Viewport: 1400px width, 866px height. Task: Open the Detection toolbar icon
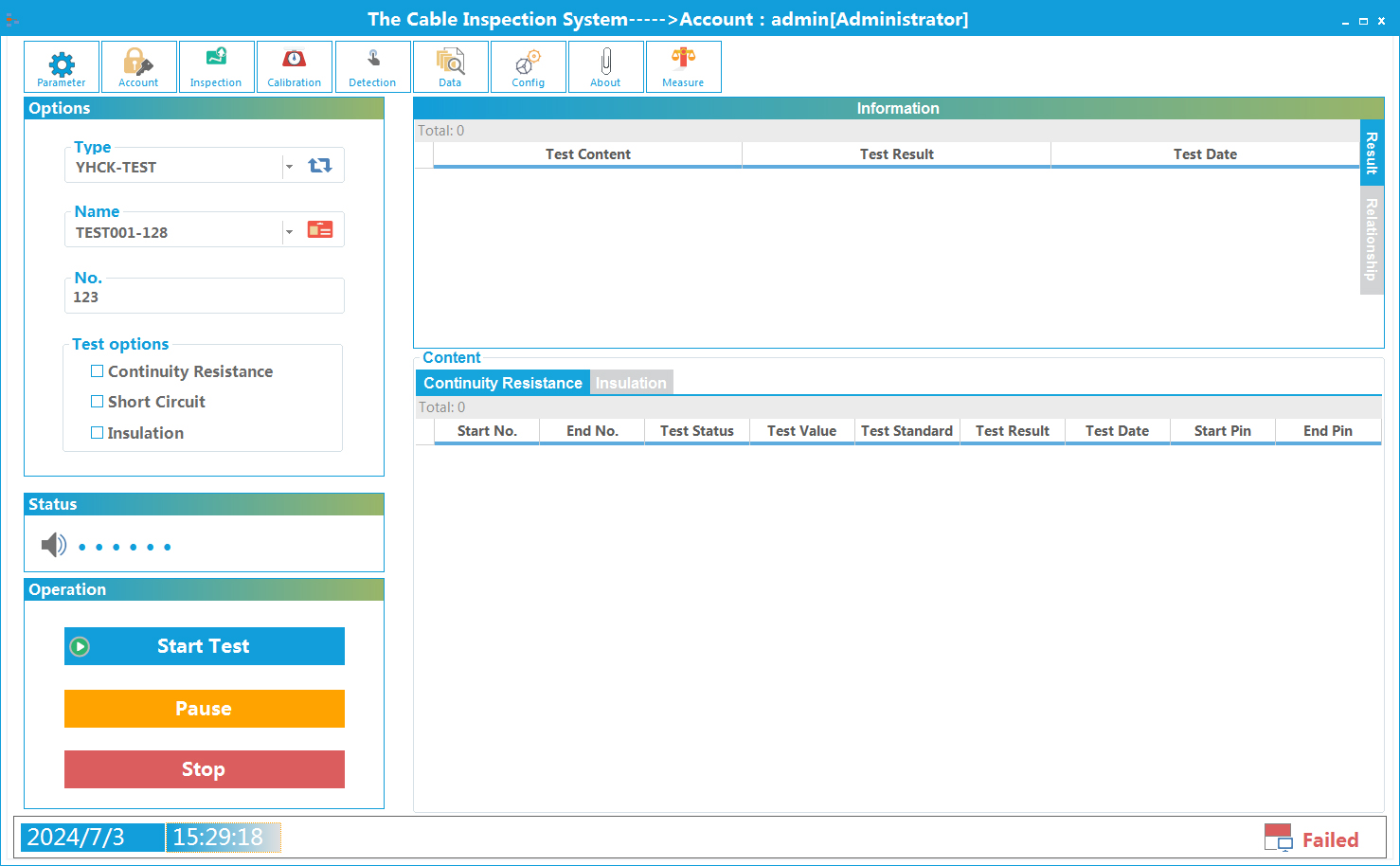372,66
